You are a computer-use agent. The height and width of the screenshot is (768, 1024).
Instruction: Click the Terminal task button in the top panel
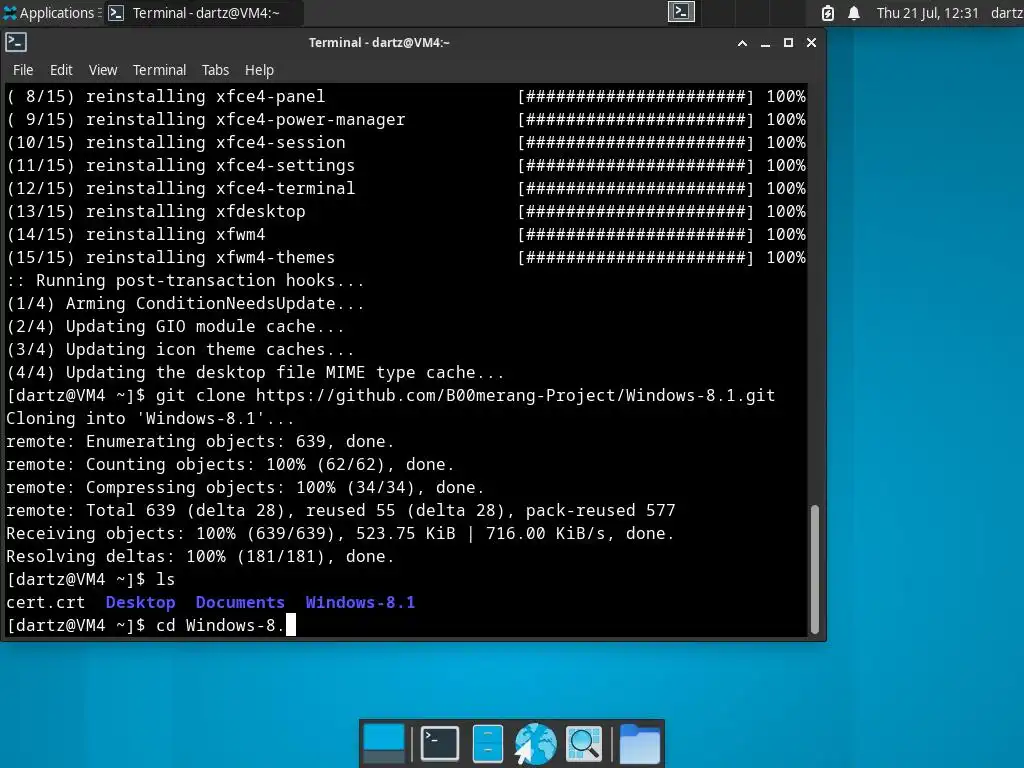point(204,13)
